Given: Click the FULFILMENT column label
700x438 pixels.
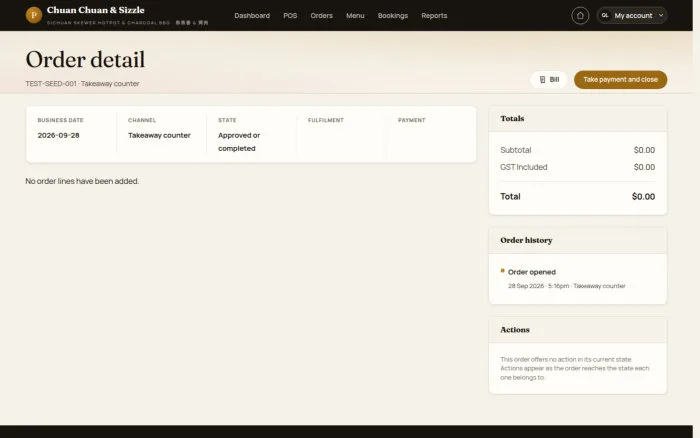Looking at the screenshot, I should 326,120.
